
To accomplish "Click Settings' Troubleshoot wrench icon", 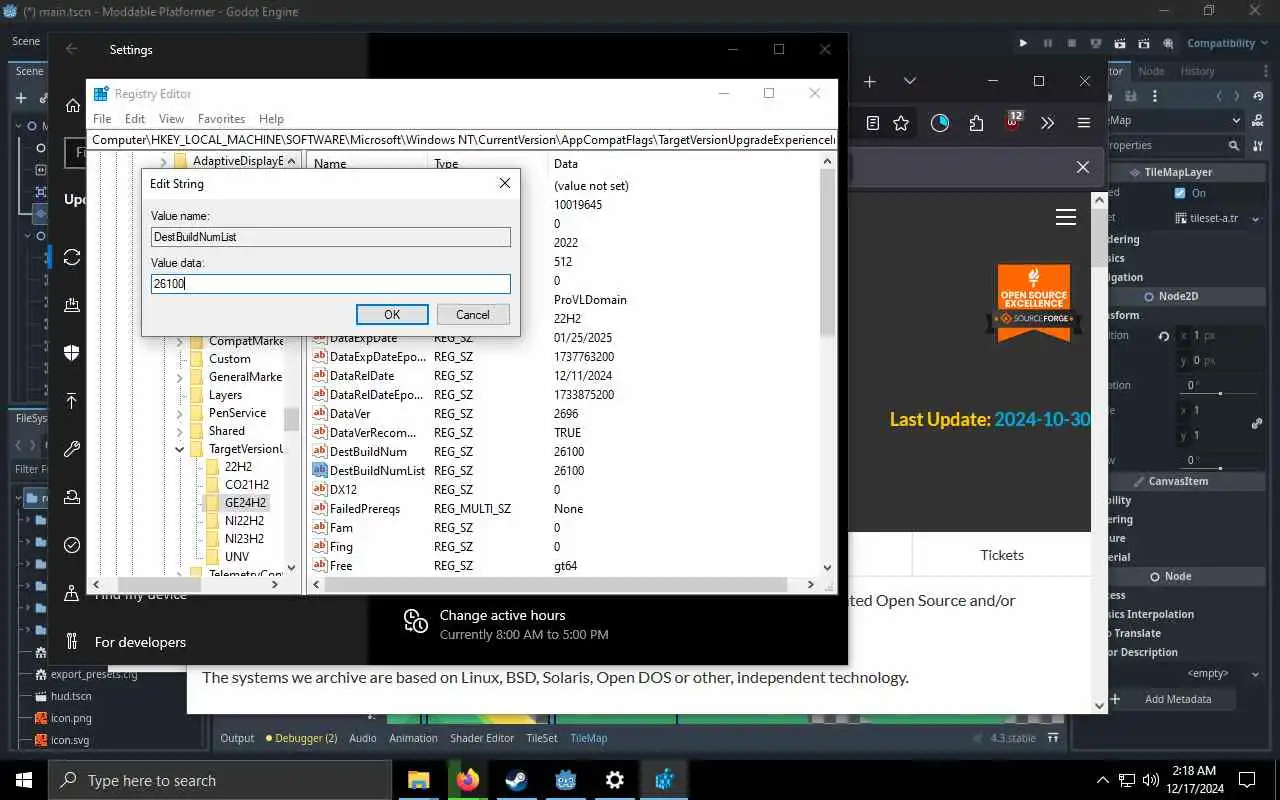I will (72, 449).
